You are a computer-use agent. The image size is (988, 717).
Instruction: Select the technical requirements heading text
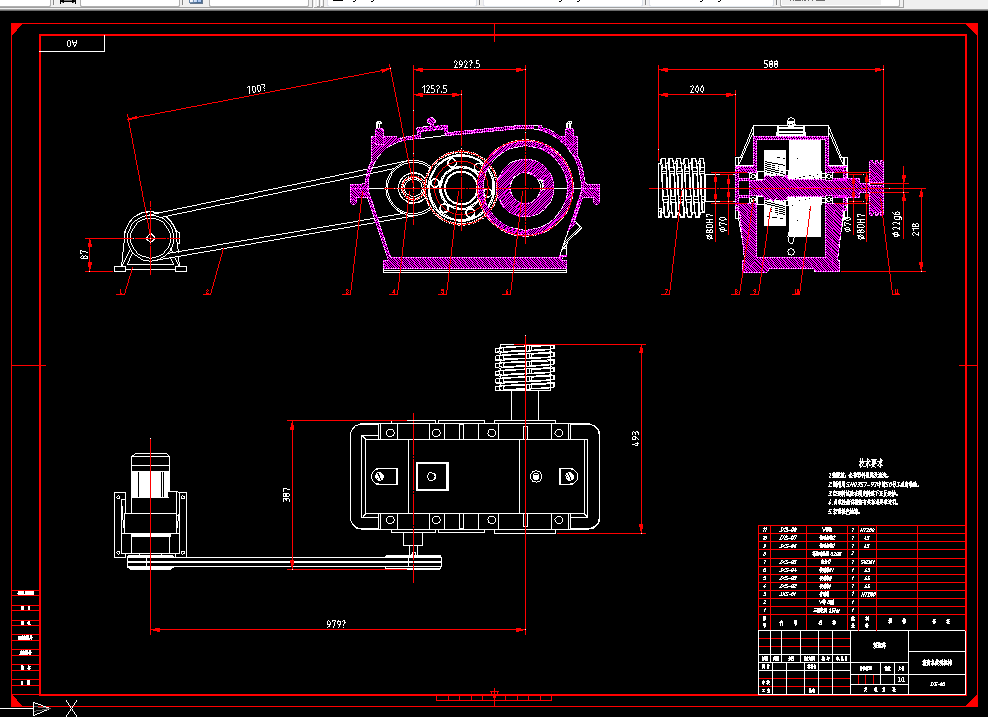click(871, 462)
